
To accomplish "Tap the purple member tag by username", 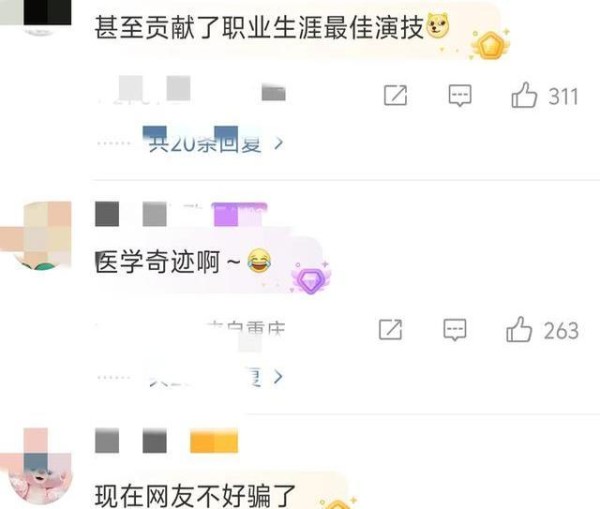I will [240, 214].
